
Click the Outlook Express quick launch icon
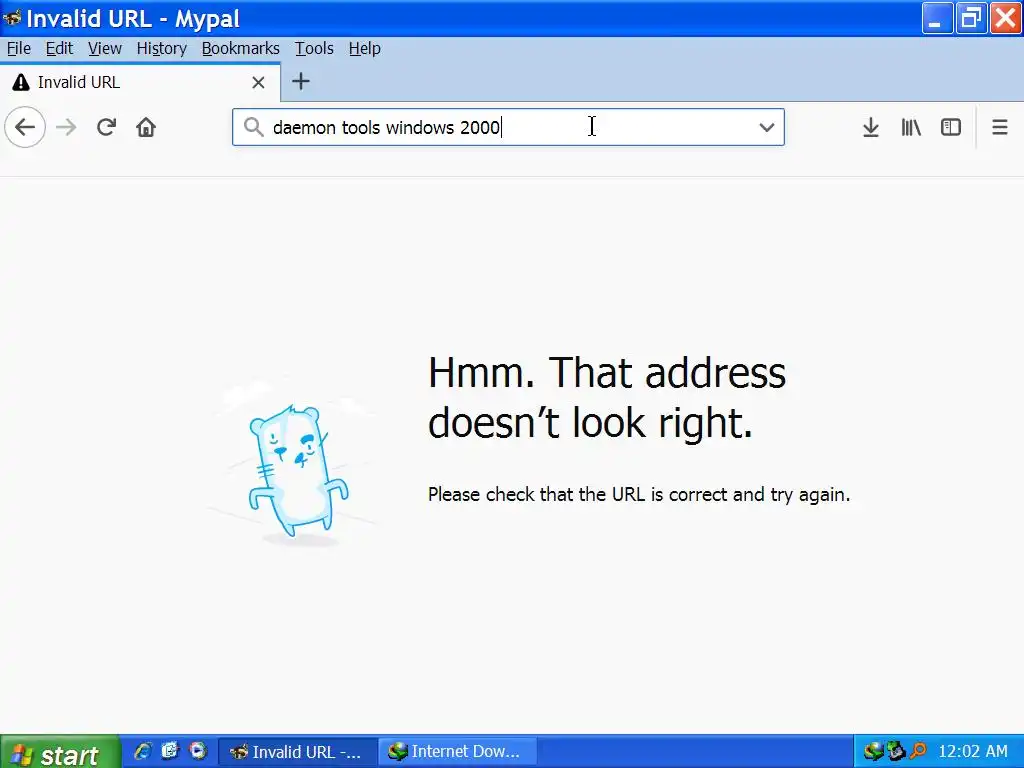[170, 751]
